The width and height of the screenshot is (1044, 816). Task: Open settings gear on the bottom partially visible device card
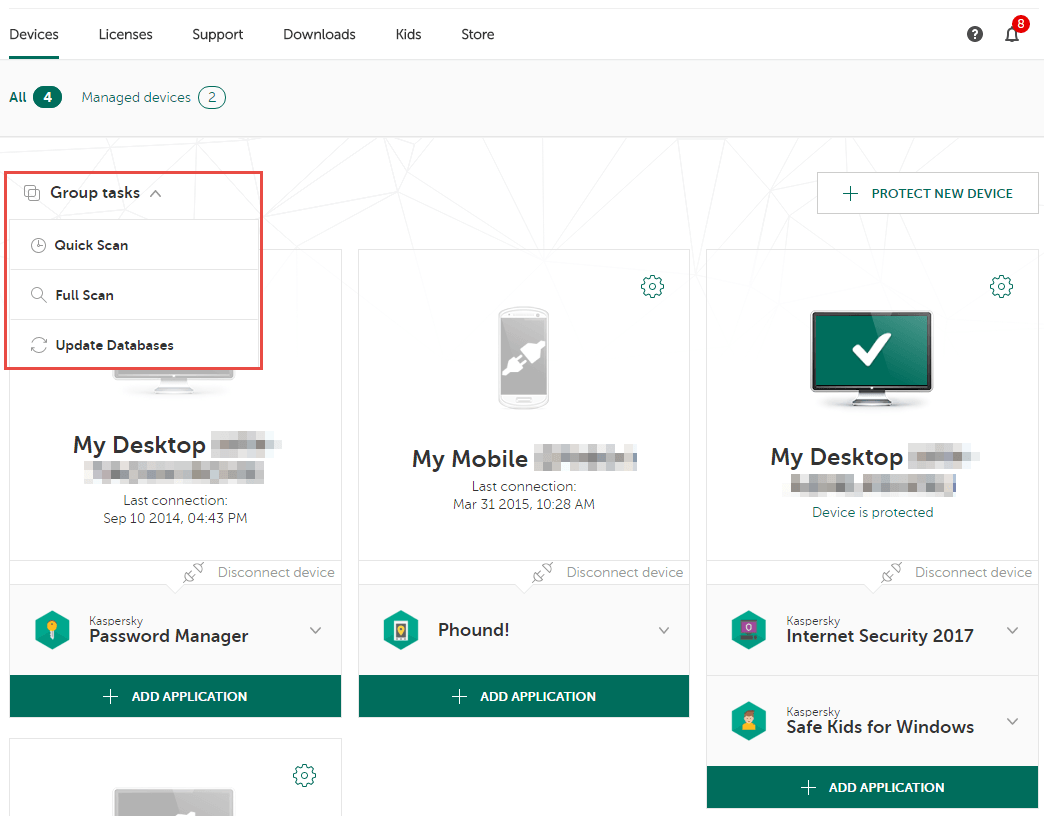[x=304, y=775]
